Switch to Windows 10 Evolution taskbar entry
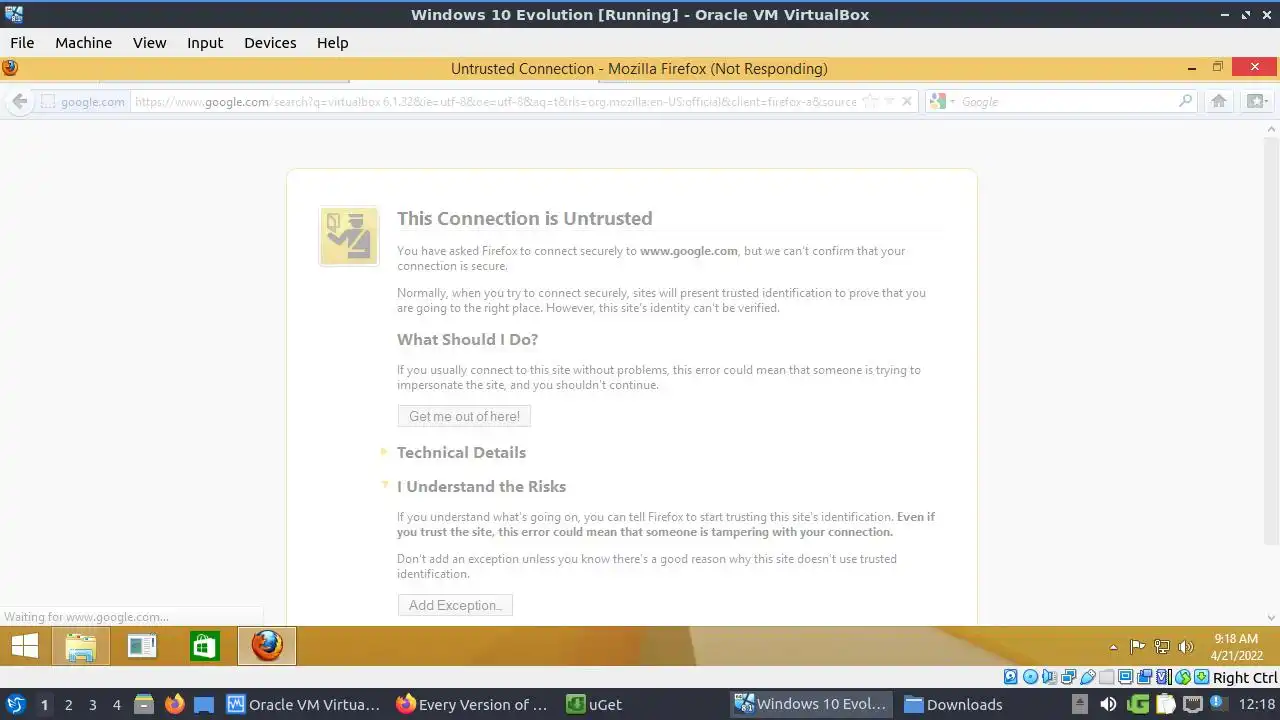Image resolution: width=1280 pixels, height=720 pixels. point(811,705)
